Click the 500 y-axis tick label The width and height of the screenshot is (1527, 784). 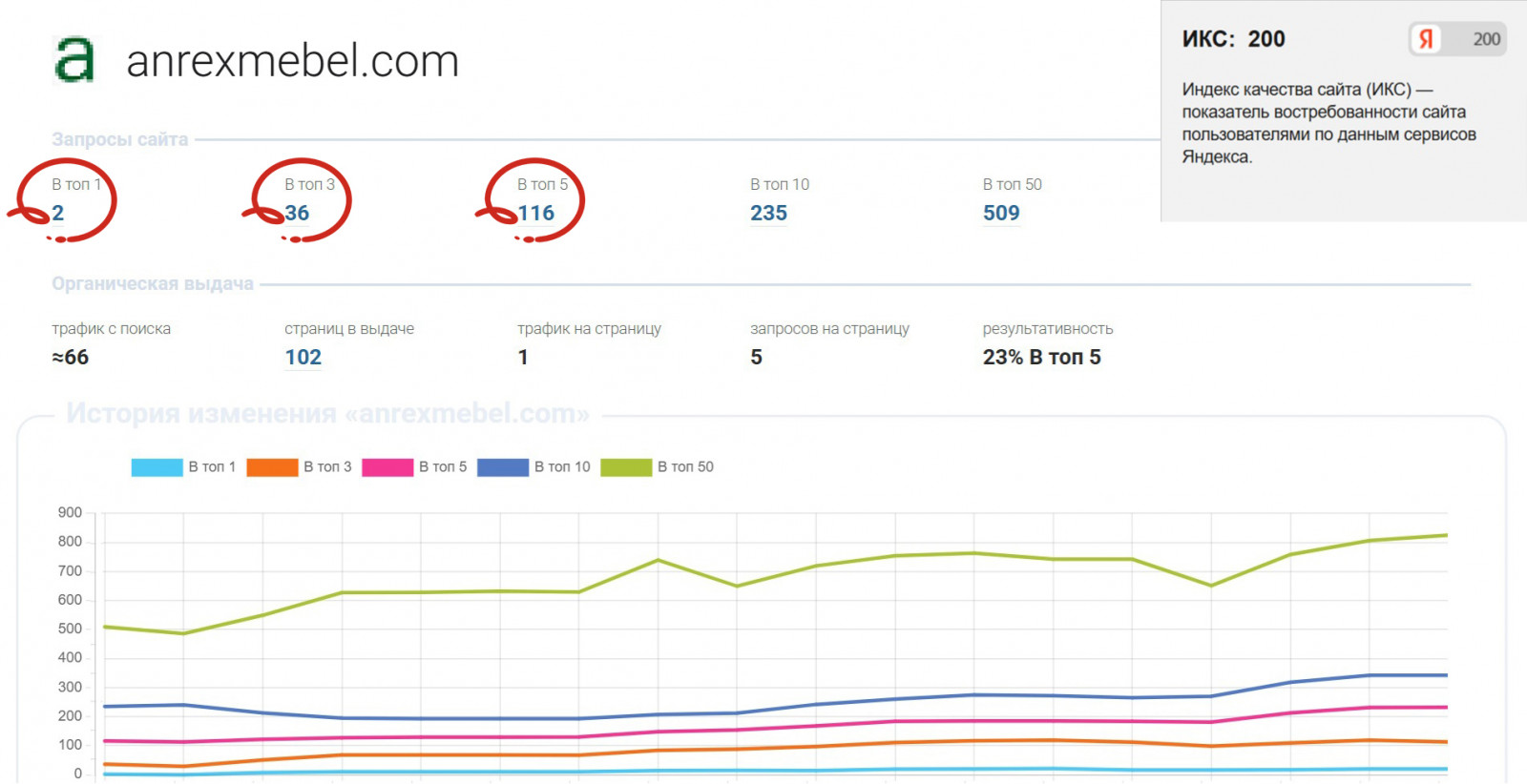70,629
